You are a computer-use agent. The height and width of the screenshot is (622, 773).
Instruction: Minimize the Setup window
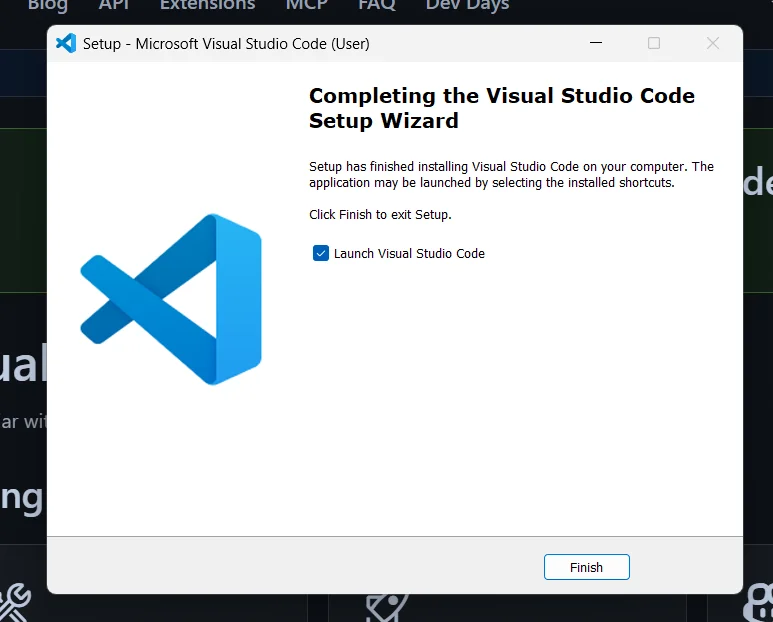click(x=596, y=43)
